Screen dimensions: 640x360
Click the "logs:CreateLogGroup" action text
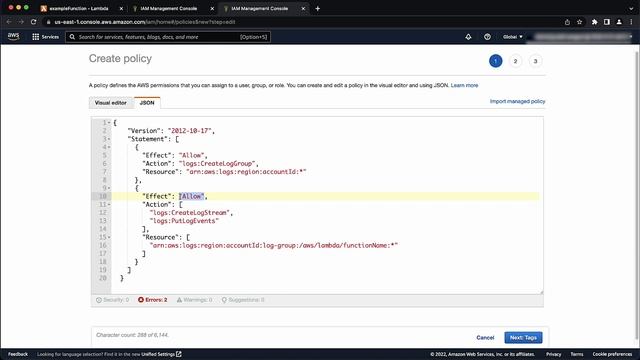point(217,163)
